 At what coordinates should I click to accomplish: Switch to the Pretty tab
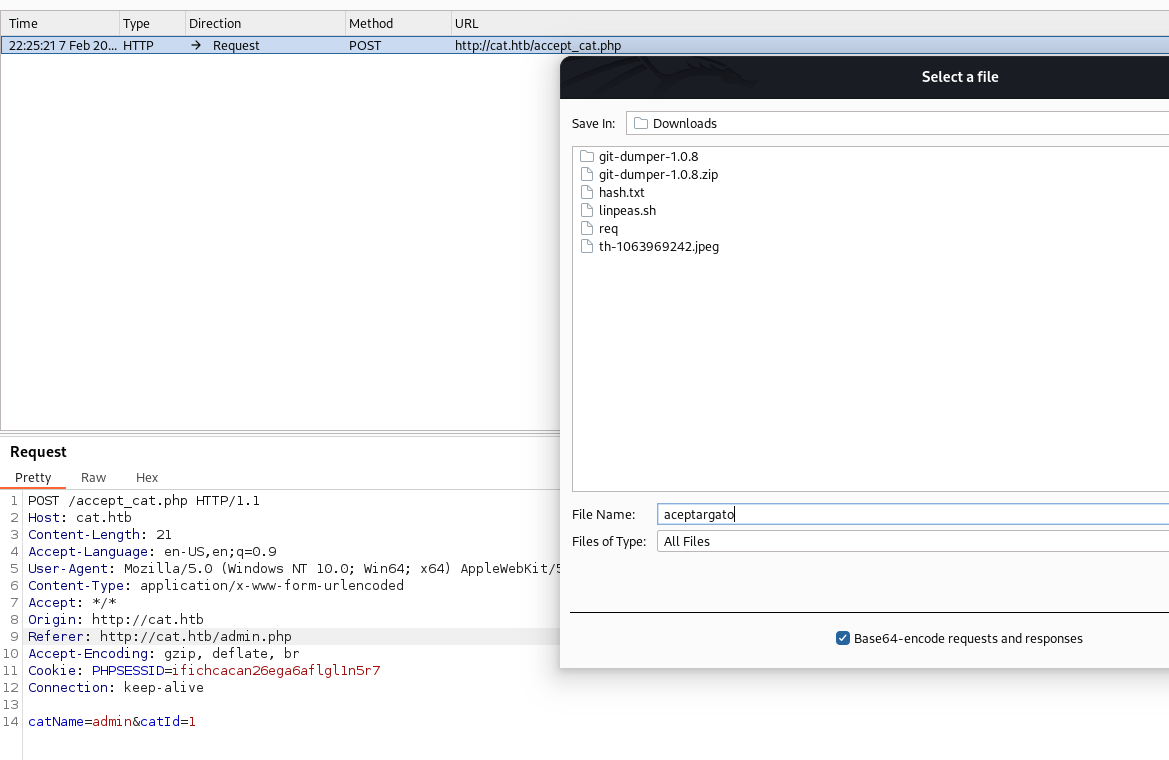click(x=33, y=477)
